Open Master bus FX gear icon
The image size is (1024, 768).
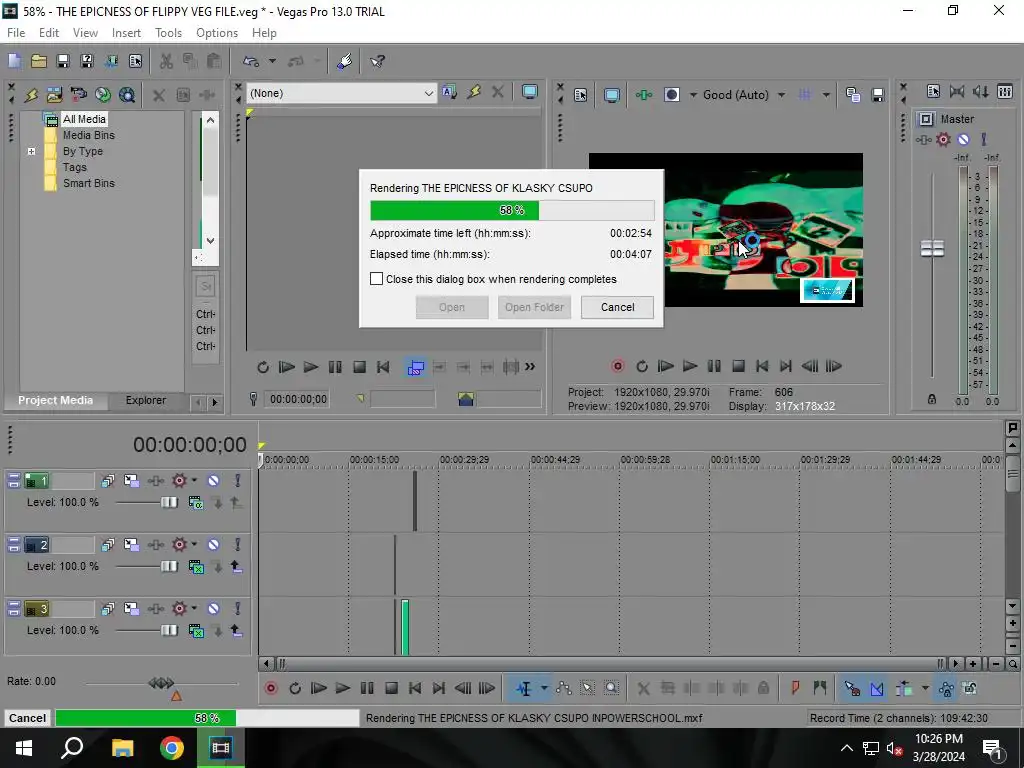point(943,139)
